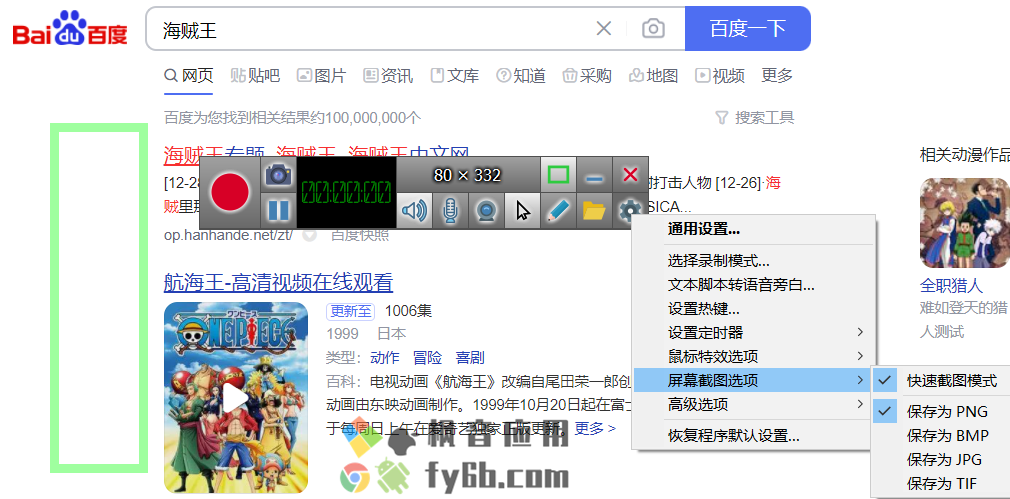Select 保存为 TIF format
This screenshot has width=1010, height=499.
point(940,484)
